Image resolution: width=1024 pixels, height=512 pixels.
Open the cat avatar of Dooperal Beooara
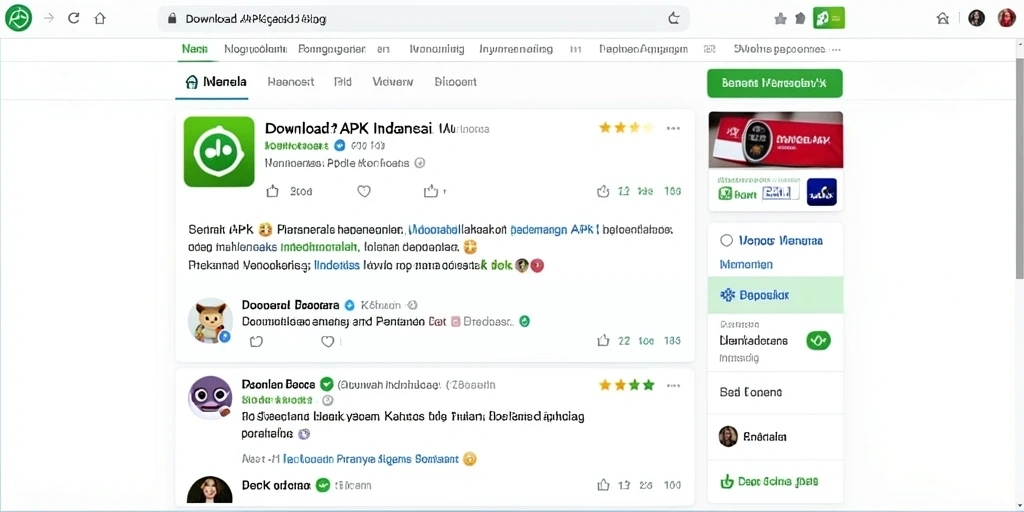(x=210, y=321)
